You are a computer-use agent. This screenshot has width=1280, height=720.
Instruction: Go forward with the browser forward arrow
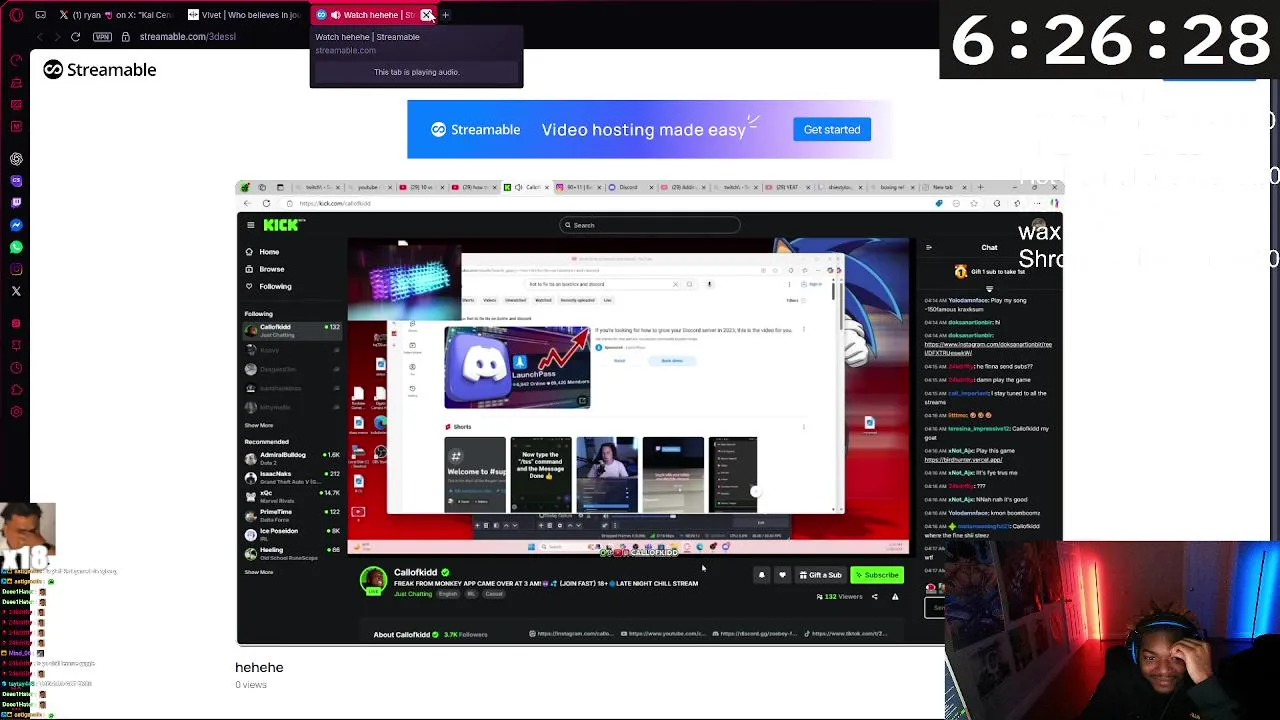tap(56, 37)
